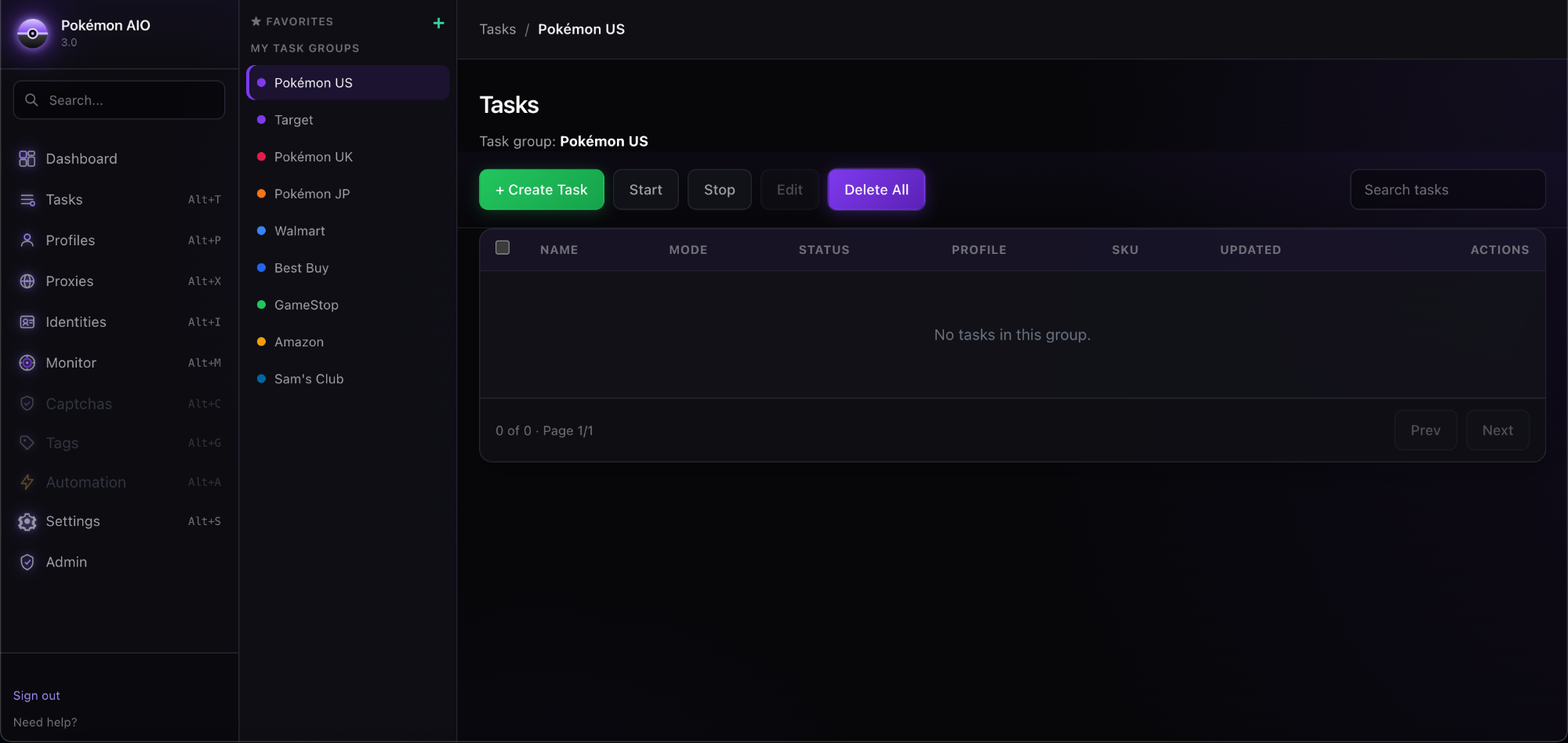Open the Pokémon UK task group

[348, 157]
